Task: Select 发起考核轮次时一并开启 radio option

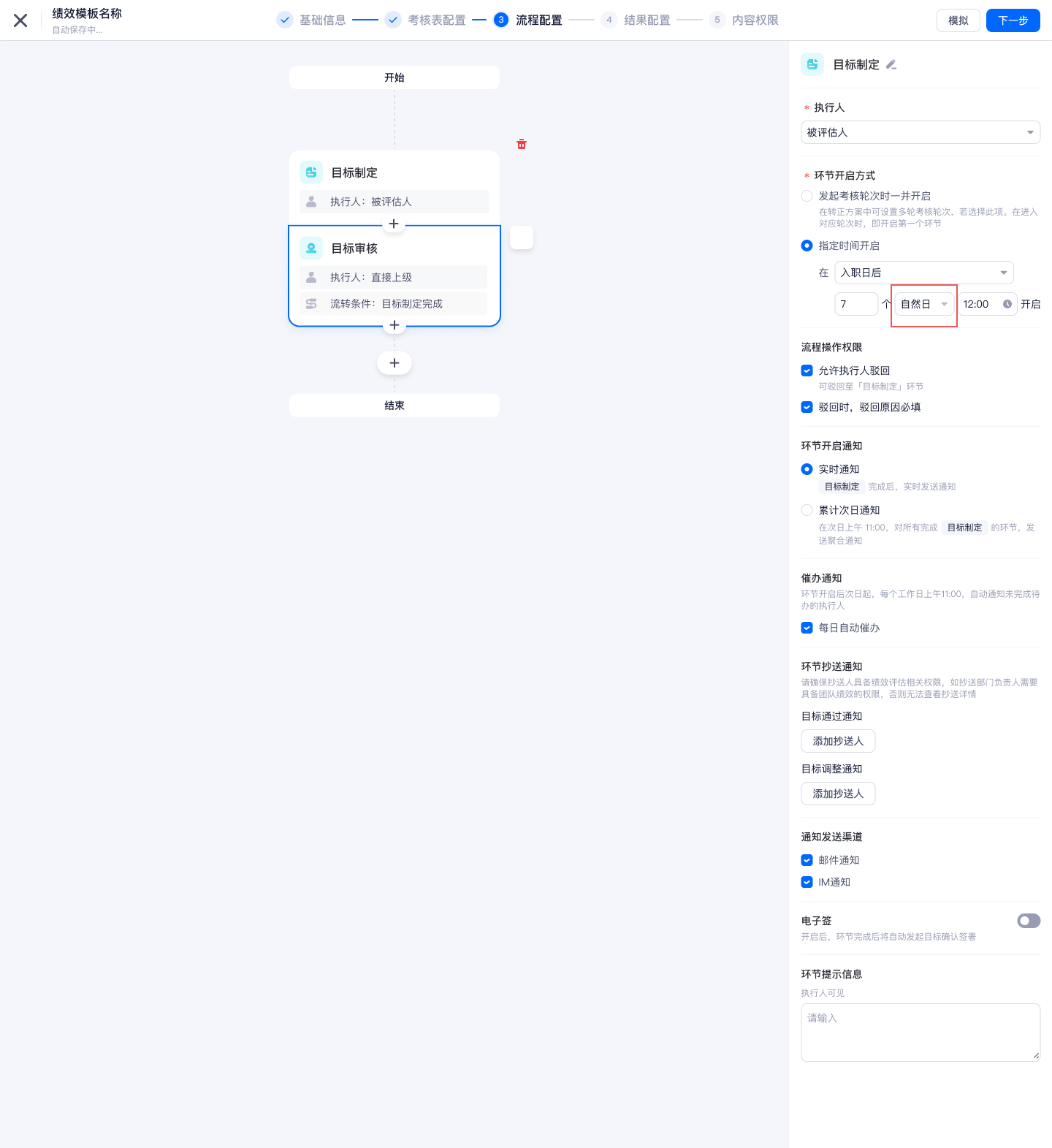Action: [x=807, y=196]
